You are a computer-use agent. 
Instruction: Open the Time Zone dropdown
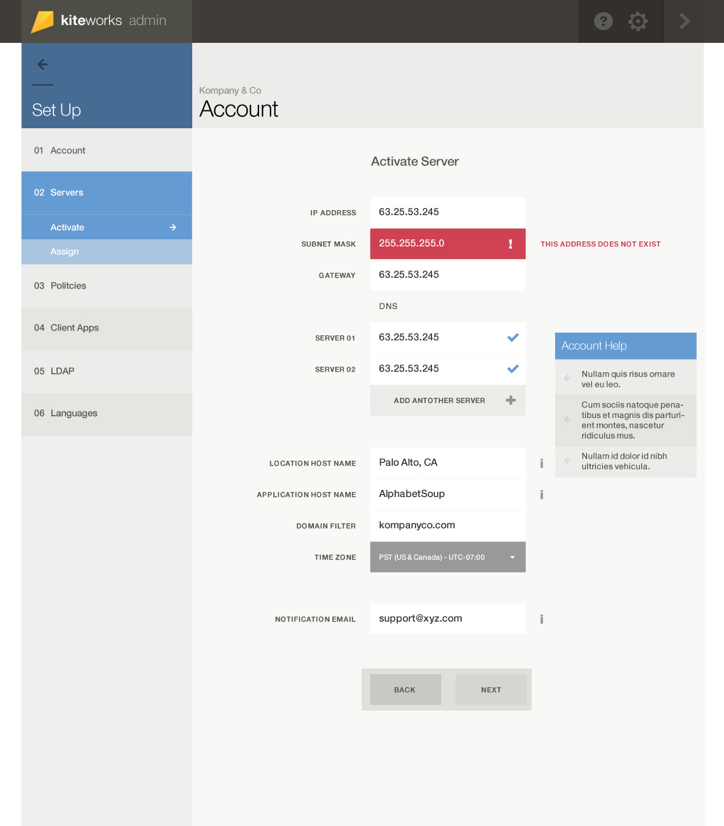click(x=447, y=557)
